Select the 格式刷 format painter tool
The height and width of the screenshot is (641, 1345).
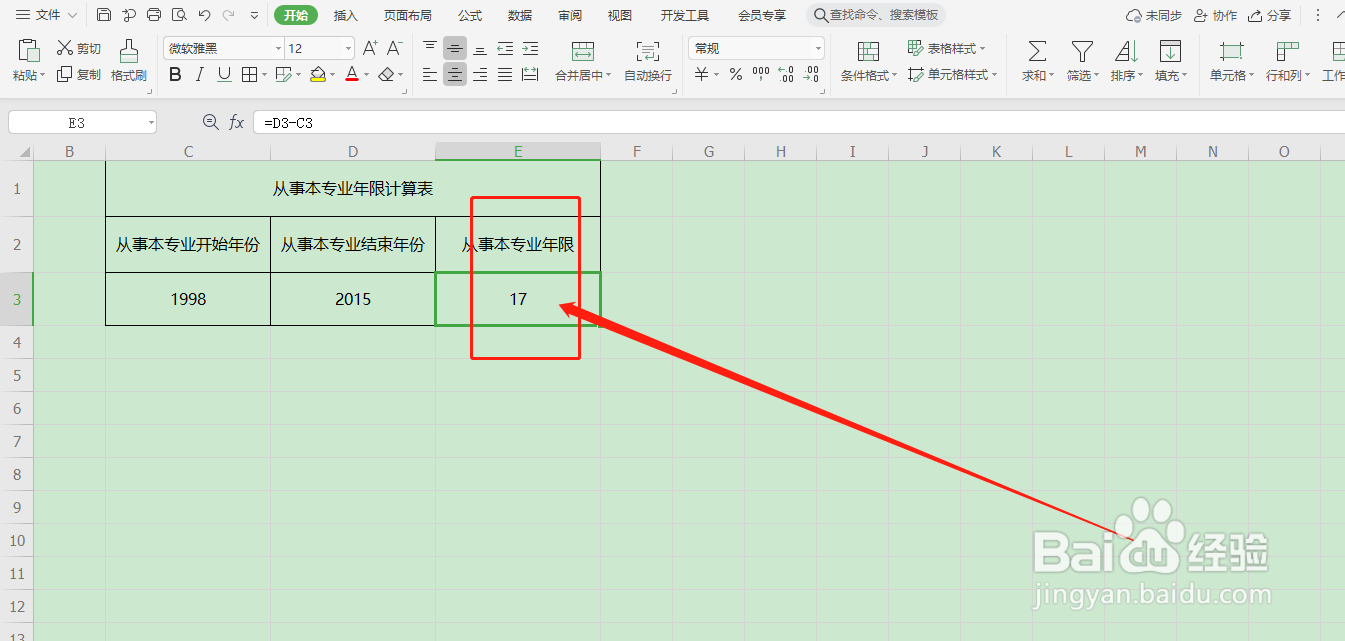(x=128, y=60)
